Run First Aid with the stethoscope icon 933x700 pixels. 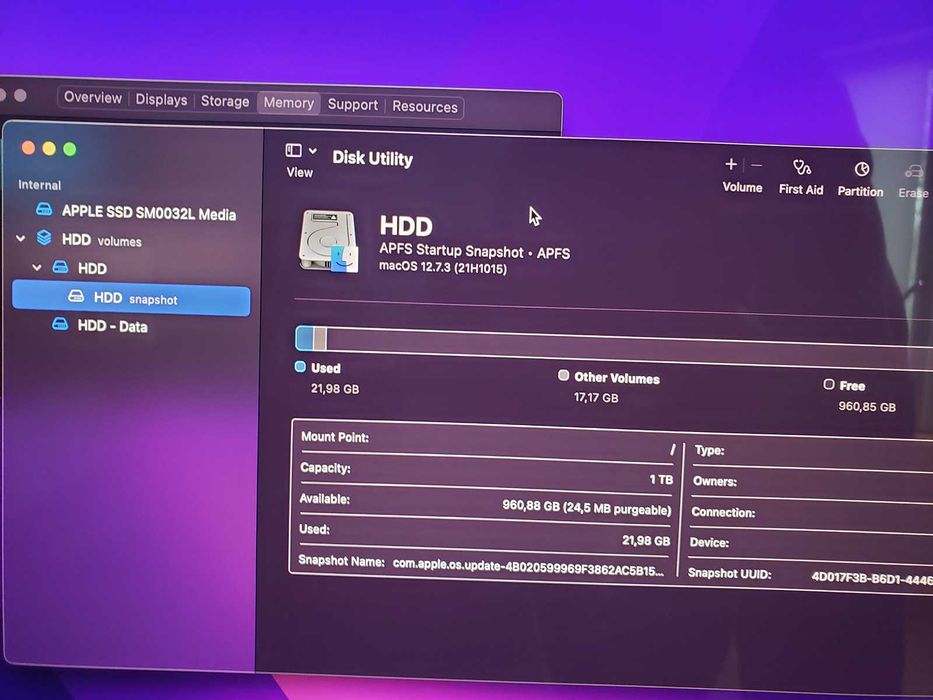pos(801,168)
